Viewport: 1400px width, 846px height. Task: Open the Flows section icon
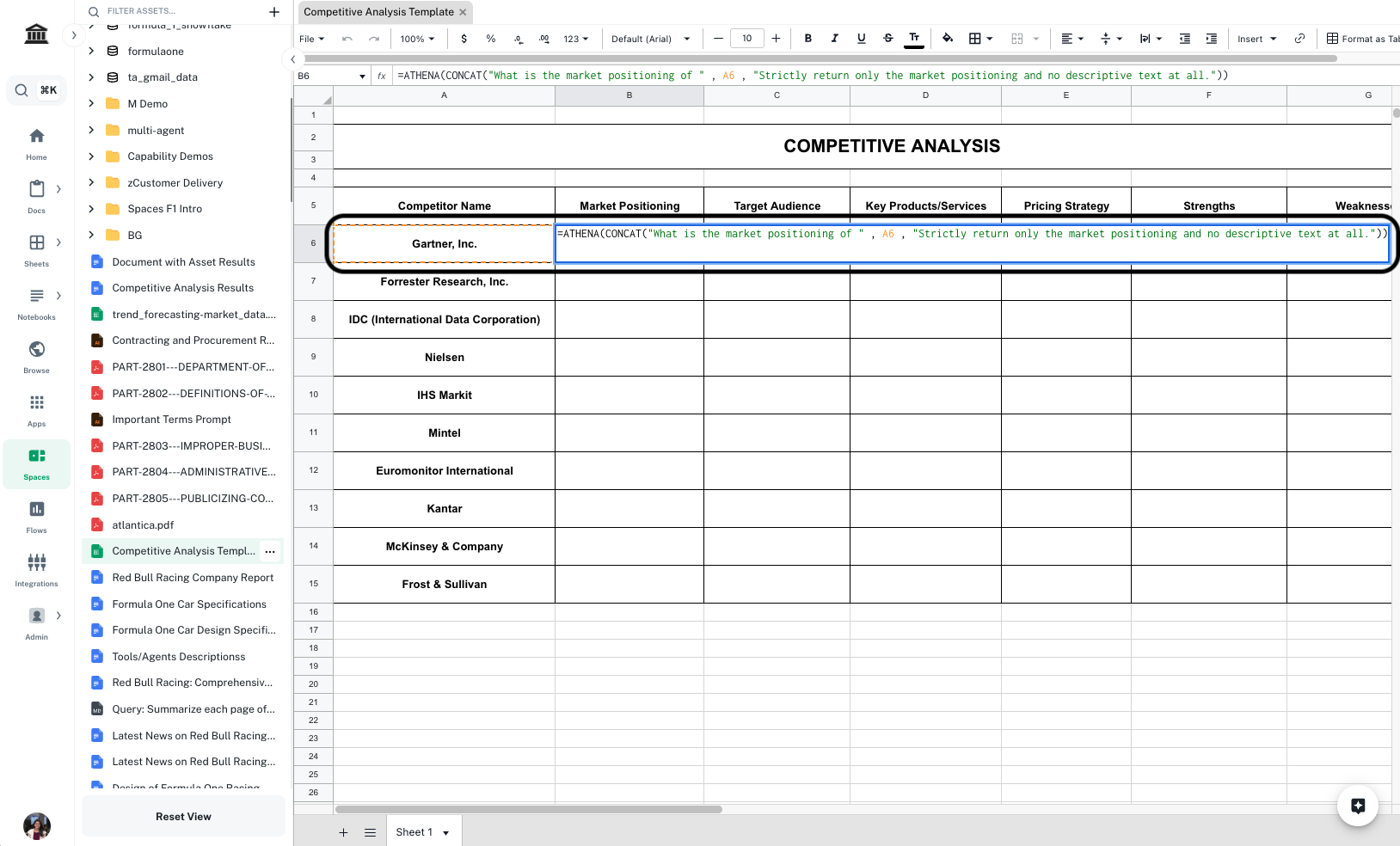pos(36,509)
